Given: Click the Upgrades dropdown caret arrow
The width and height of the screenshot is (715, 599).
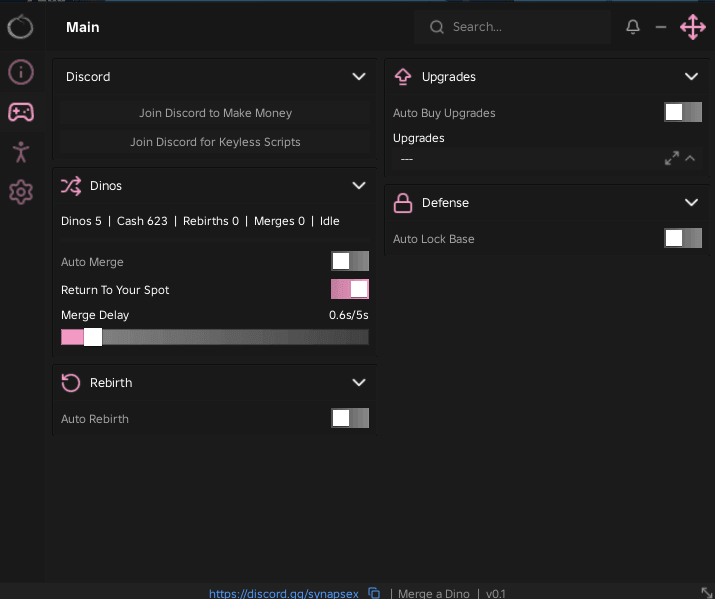Looking at the screenshot, I should pyautogui.click(x=690, y=159).
